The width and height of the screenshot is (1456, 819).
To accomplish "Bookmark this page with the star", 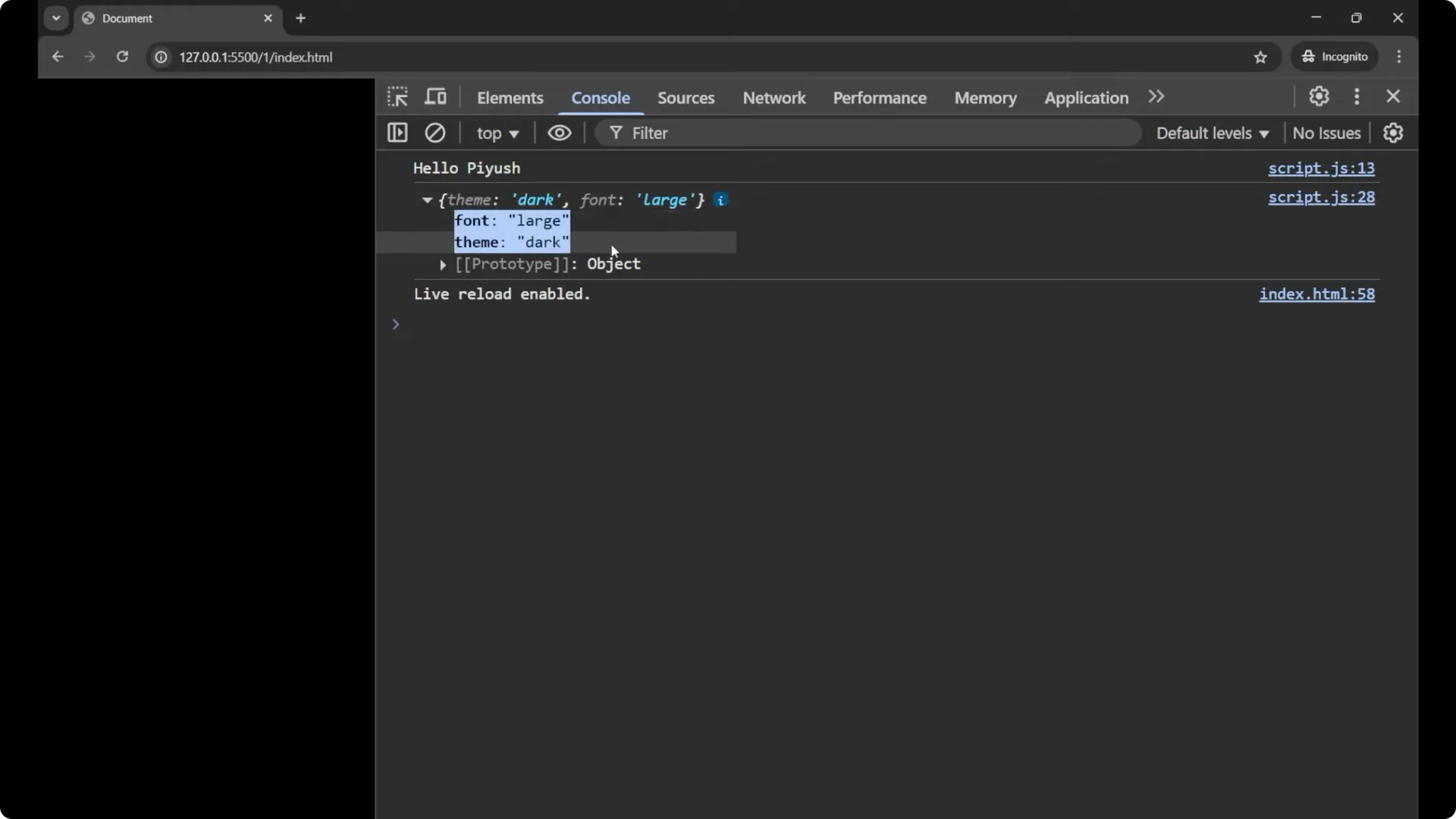I will coord(1261,57).
